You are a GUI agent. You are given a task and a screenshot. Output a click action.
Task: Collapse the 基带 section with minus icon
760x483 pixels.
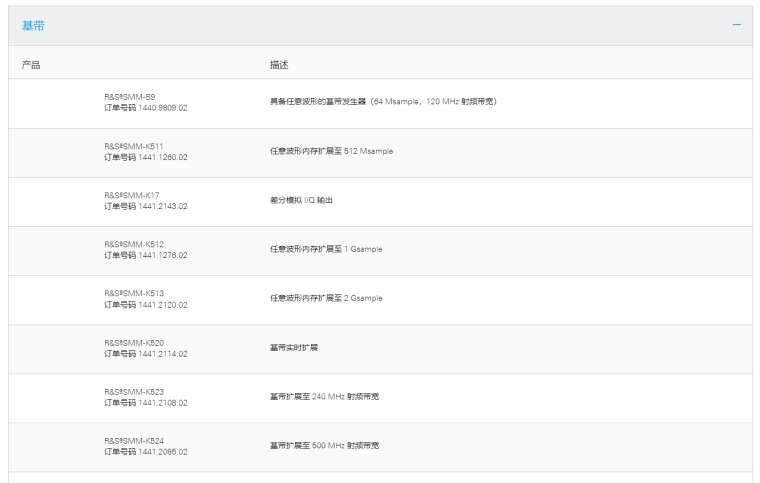(x=737, y=25)
